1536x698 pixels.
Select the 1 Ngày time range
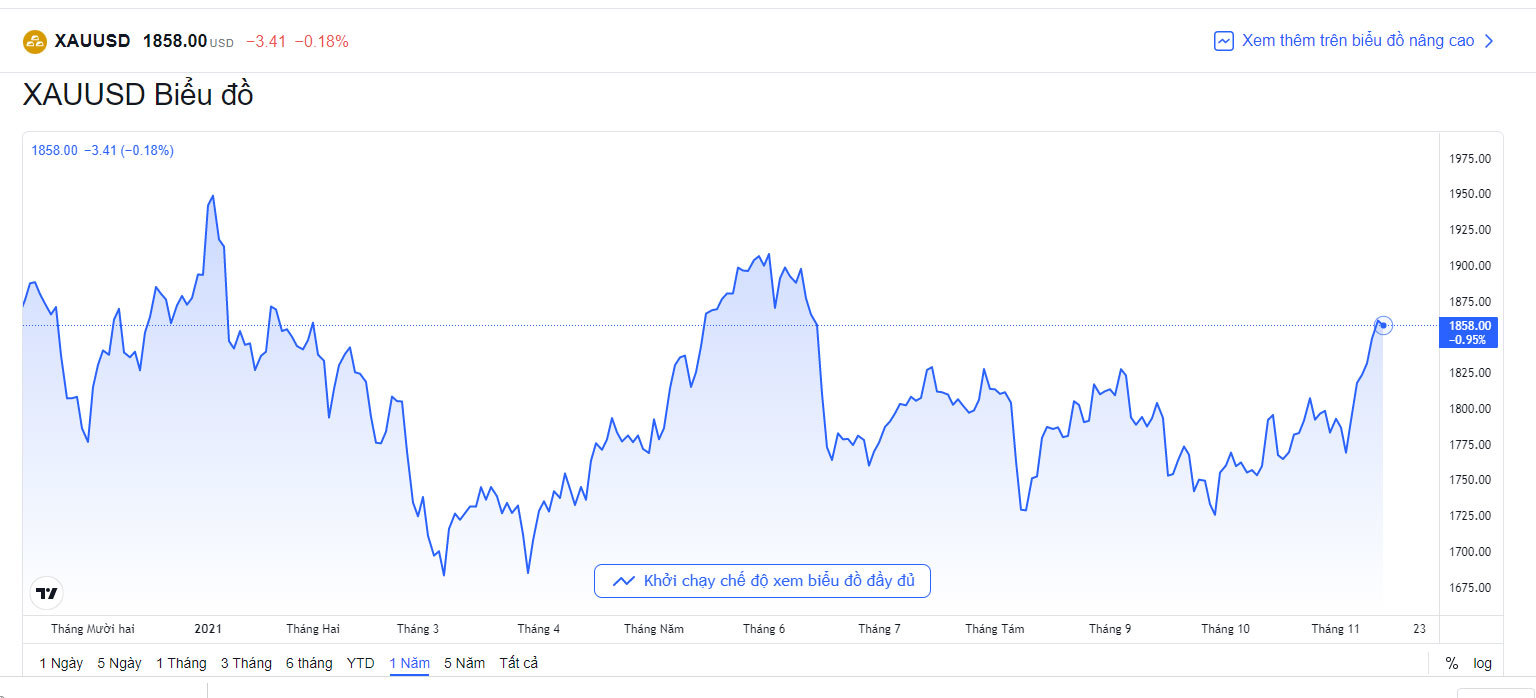point(61,663)
